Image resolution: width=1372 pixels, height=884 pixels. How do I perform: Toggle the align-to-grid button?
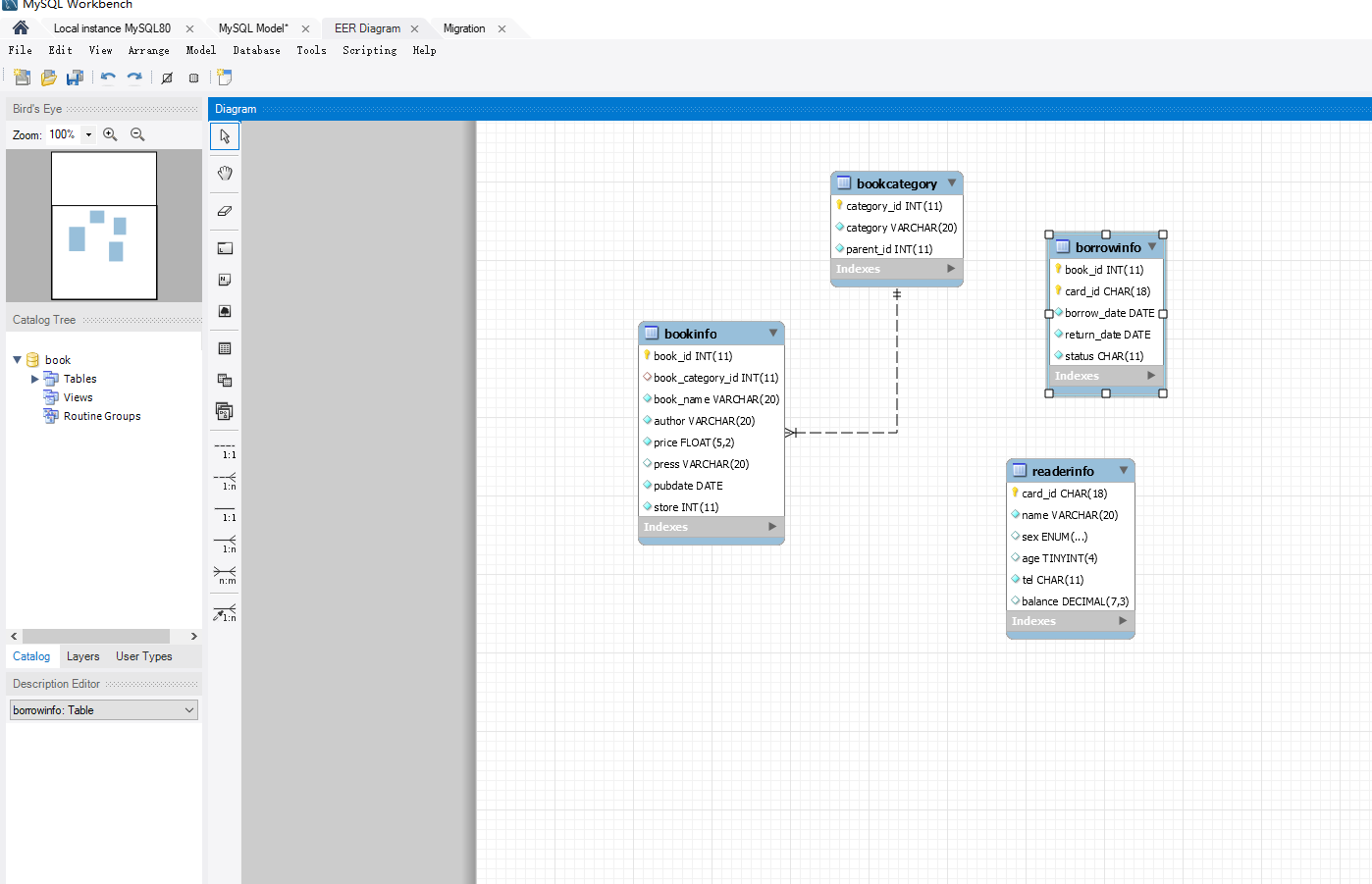[193, 78]
